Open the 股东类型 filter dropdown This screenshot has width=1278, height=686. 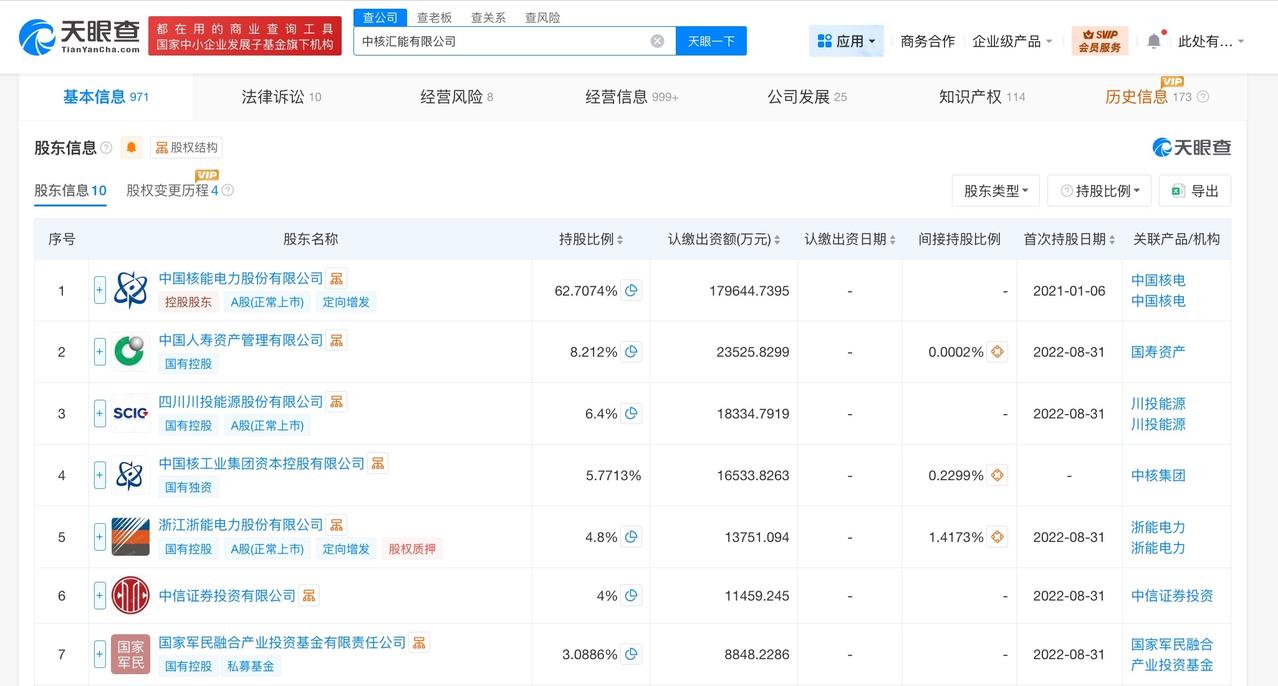995,191
